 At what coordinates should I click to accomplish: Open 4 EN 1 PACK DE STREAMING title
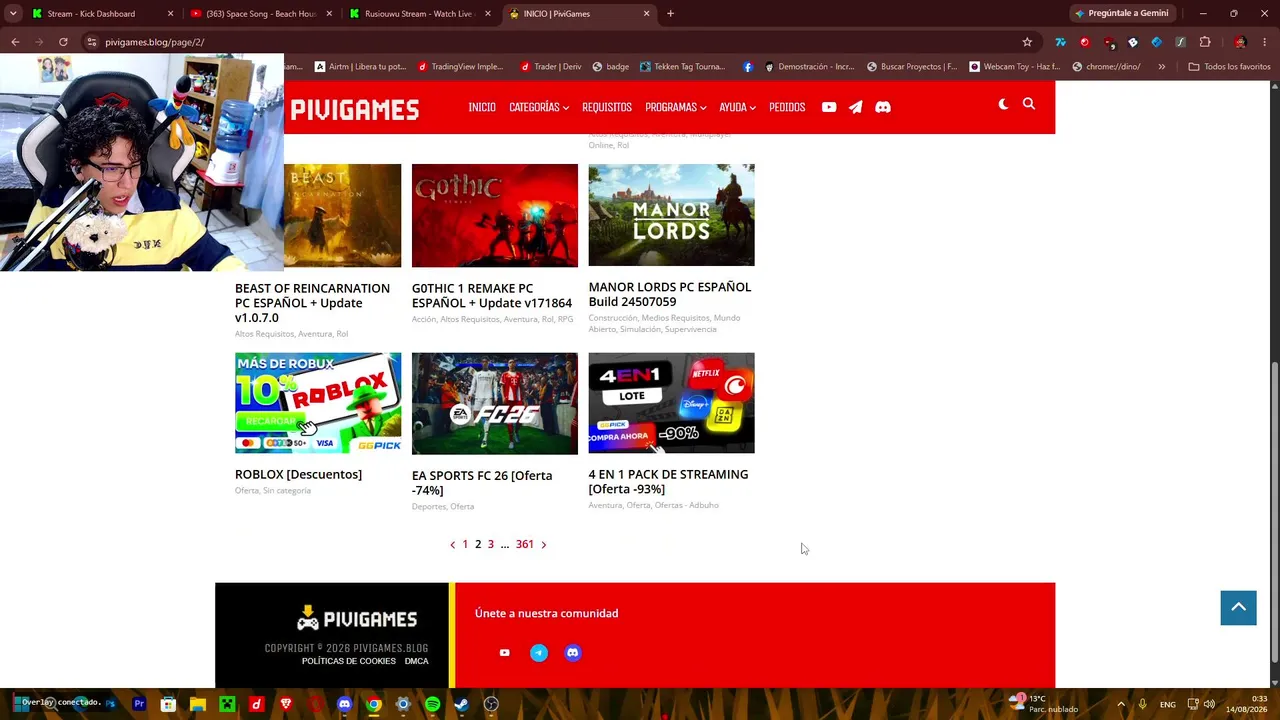668,482
